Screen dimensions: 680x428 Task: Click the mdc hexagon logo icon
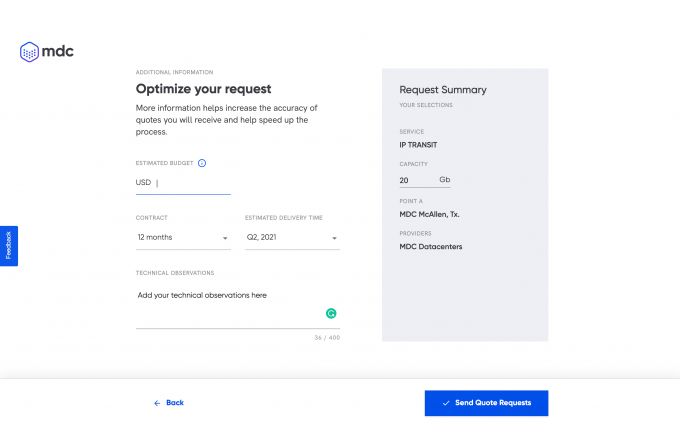click(x=29, y=52)
